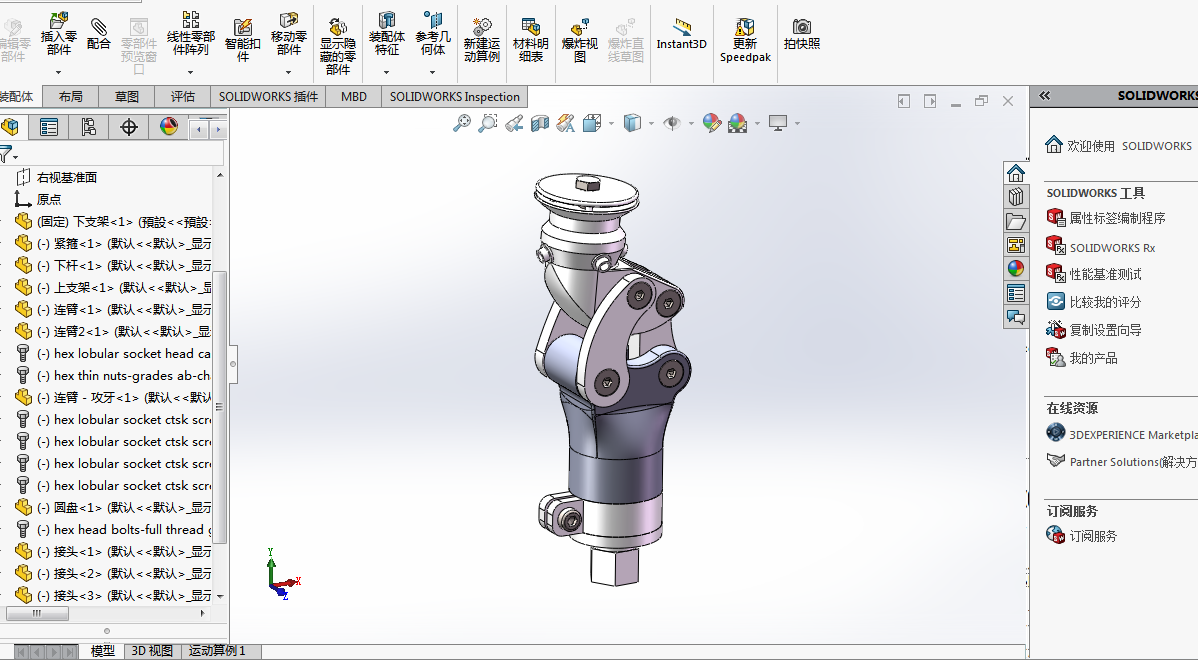Select the Mate (配合) tool
The height and width of the screenshot is (660, 1198).
[99, 34]
